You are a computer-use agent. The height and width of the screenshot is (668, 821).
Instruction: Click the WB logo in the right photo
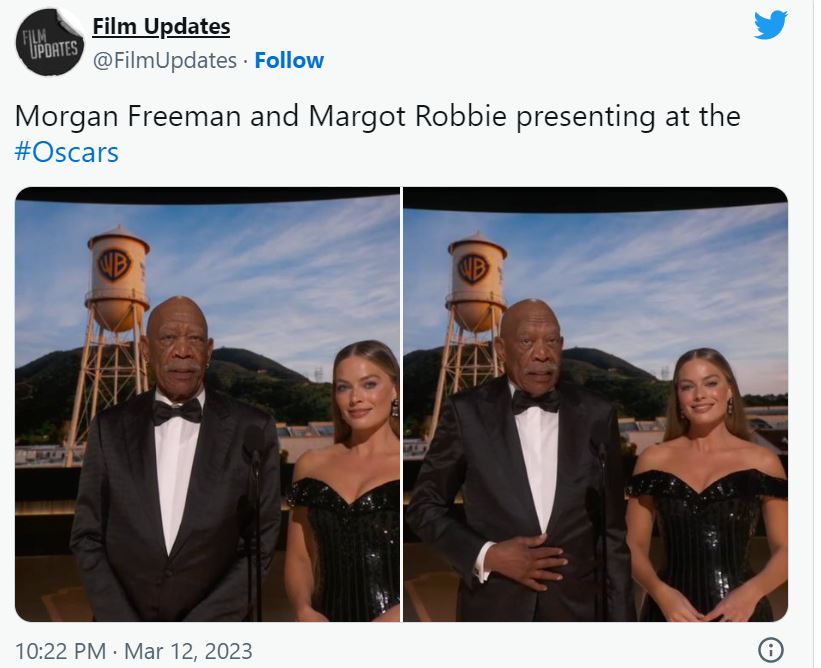[x=472, y=268]
